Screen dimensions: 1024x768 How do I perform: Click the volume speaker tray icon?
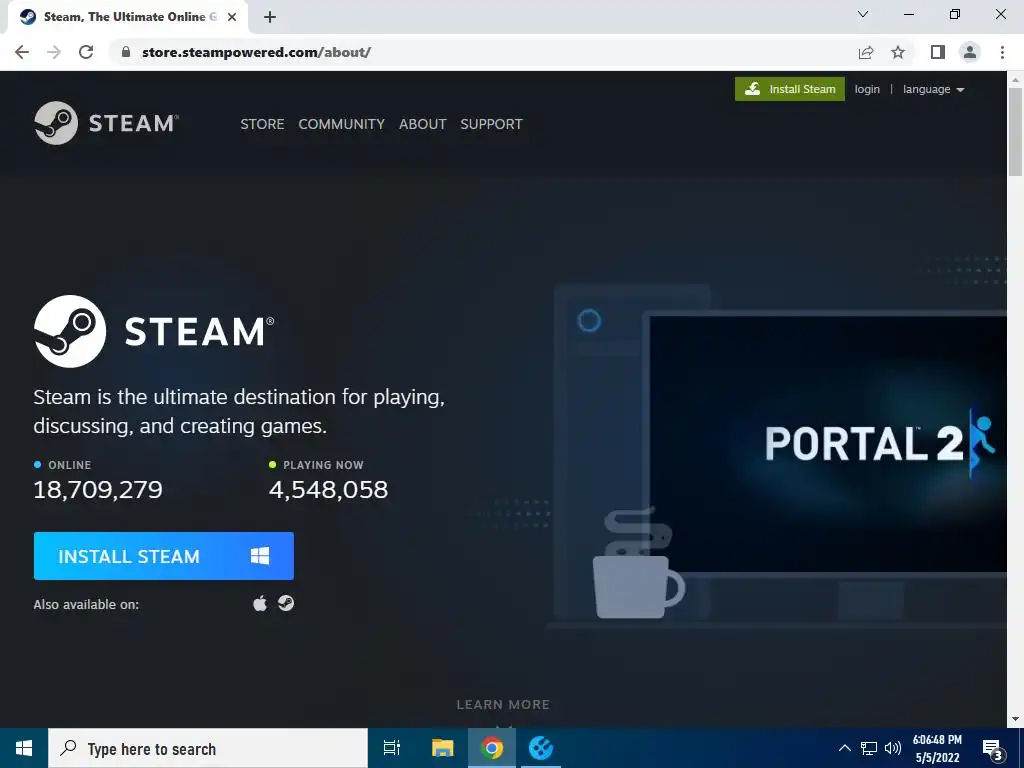(892, 748)
